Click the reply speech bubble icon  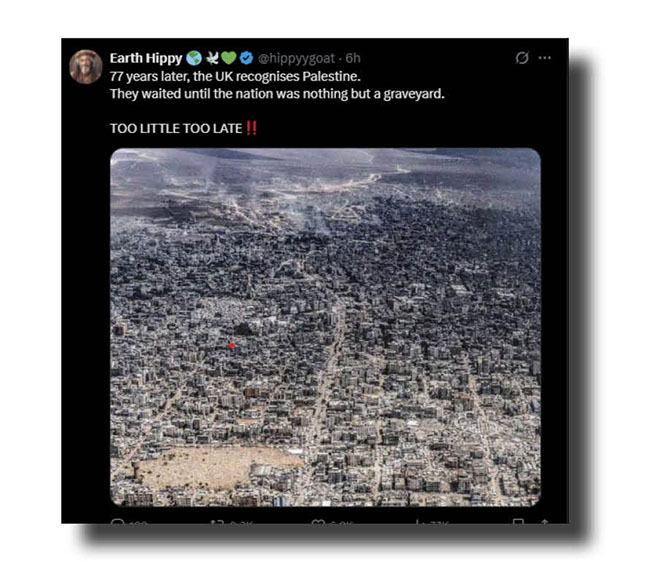(x=118, y=521)
